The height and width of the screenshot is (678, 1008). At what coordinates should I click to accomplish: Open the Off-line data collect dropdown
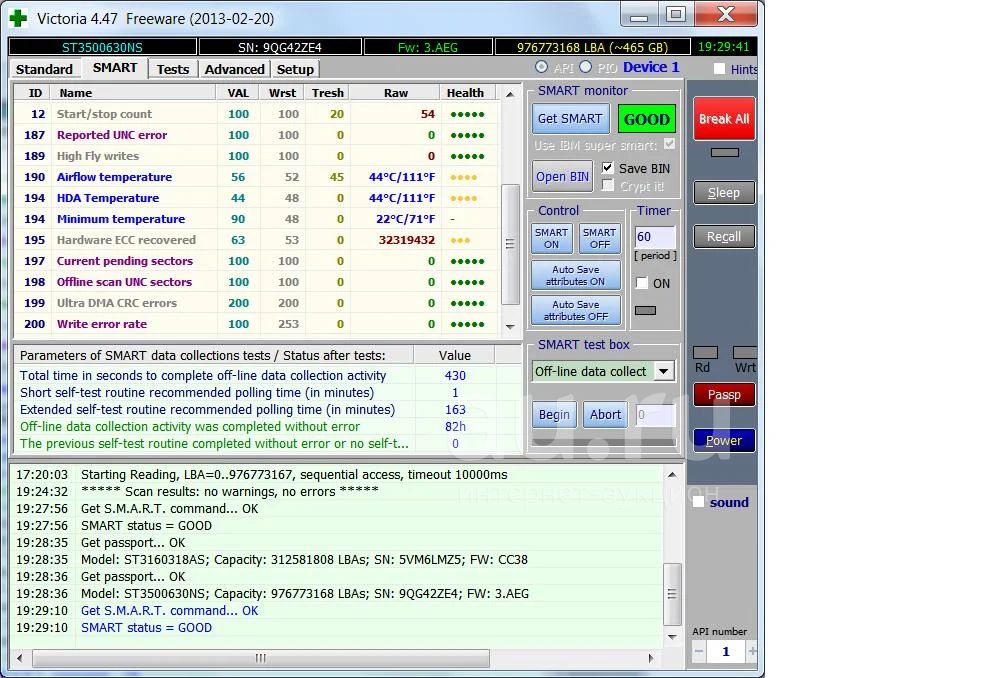point(663,371)
